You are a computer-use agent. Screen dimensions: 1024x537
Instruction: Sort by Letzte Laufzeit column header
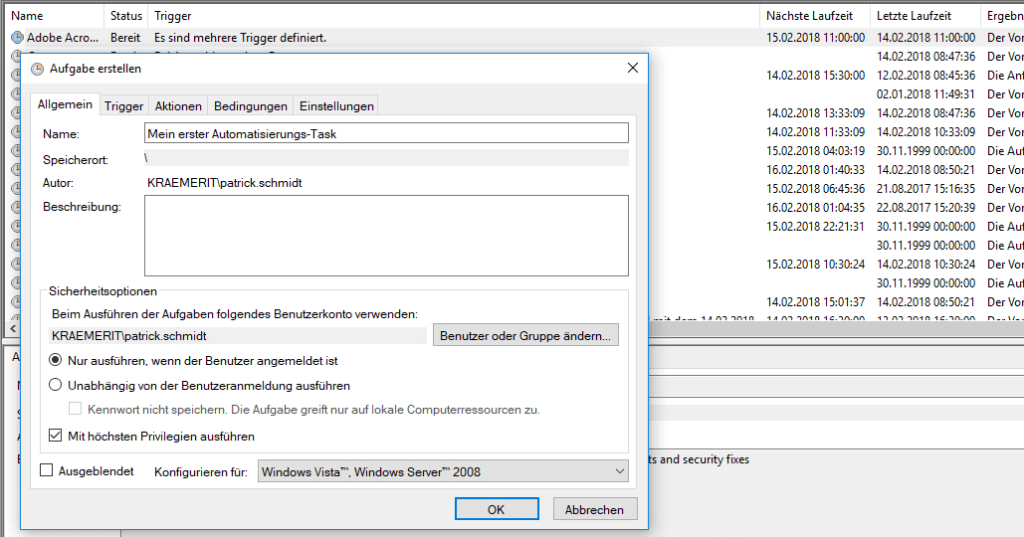[x=925, y=16]
